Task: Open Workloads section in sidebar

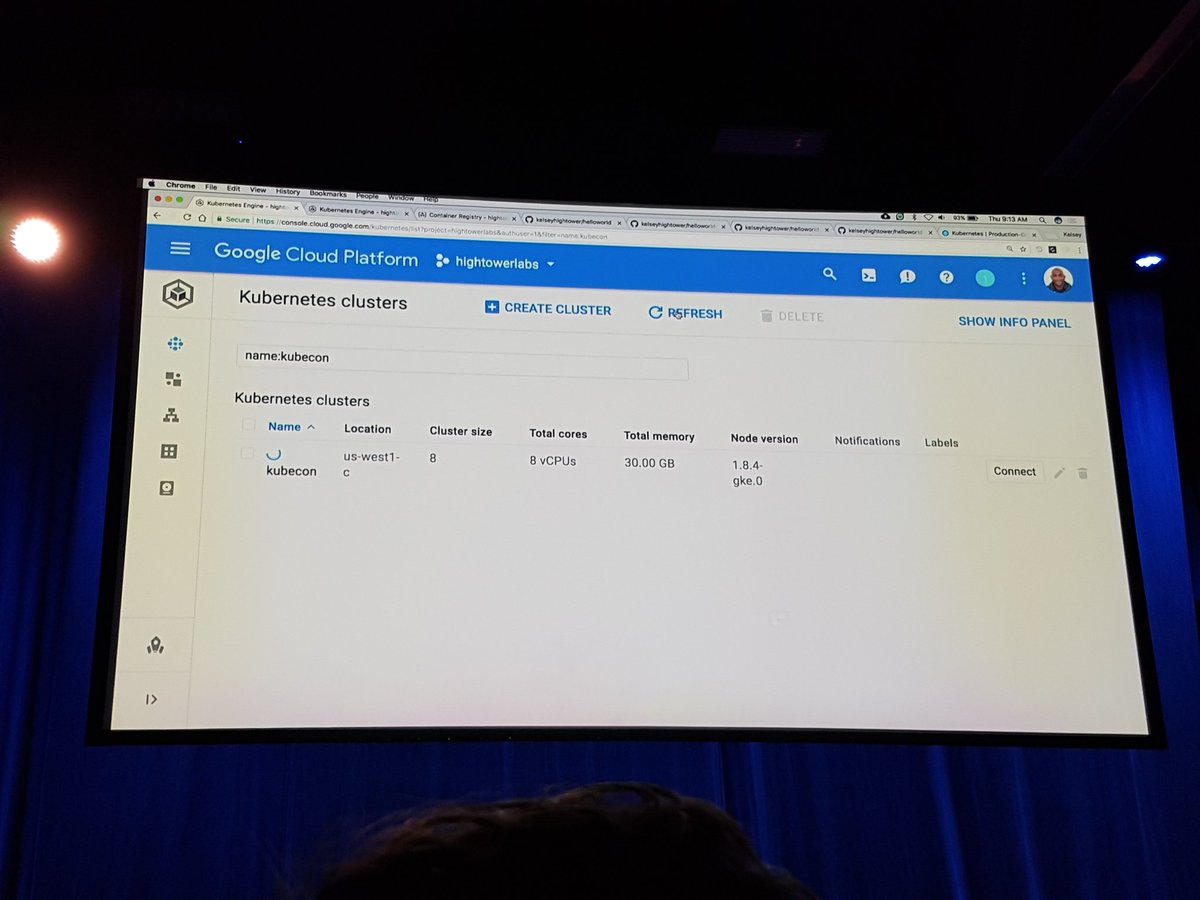Action: [x=173, y=379]
